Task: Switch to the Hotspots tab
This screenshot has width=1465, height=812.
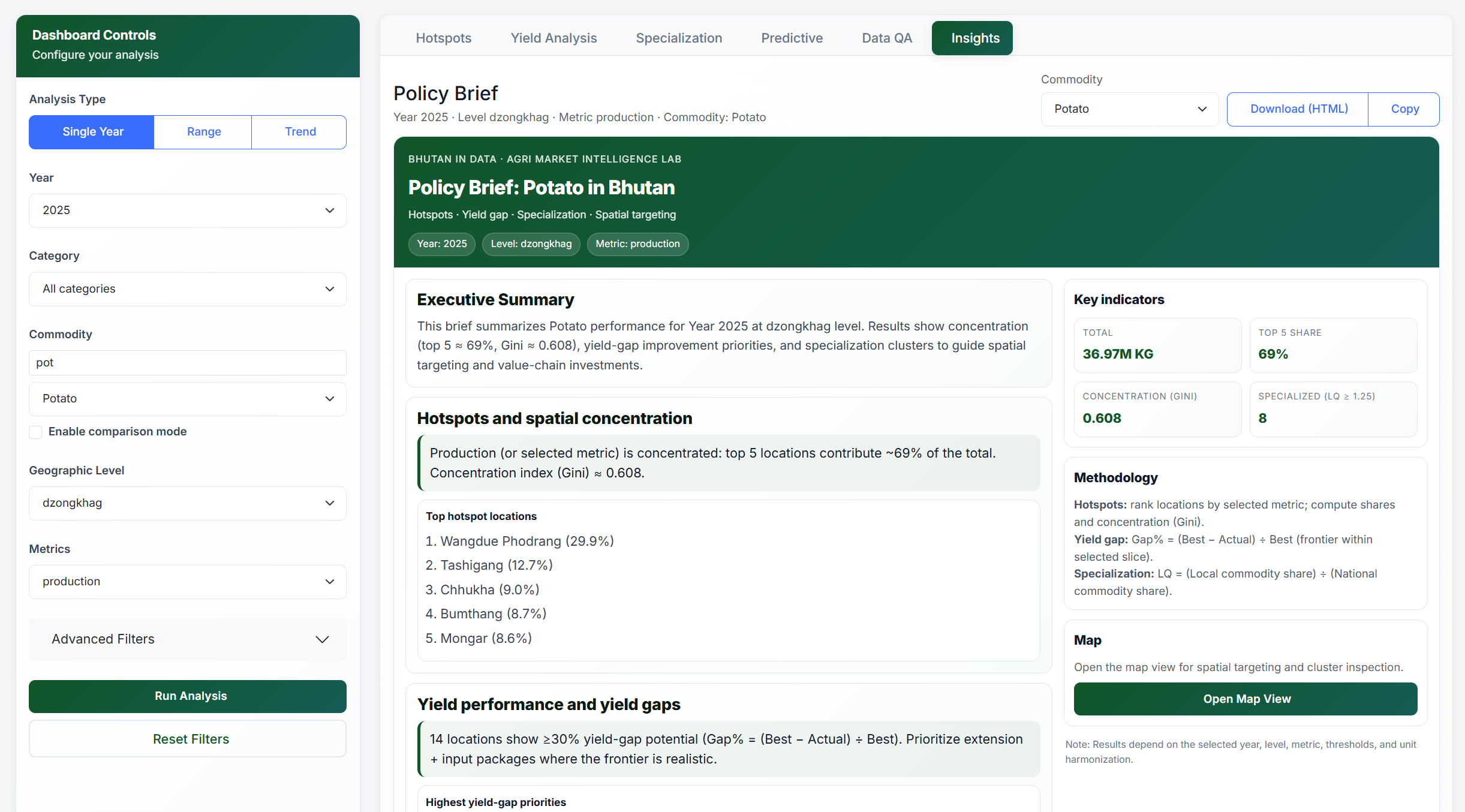Action: click(443, 38)
